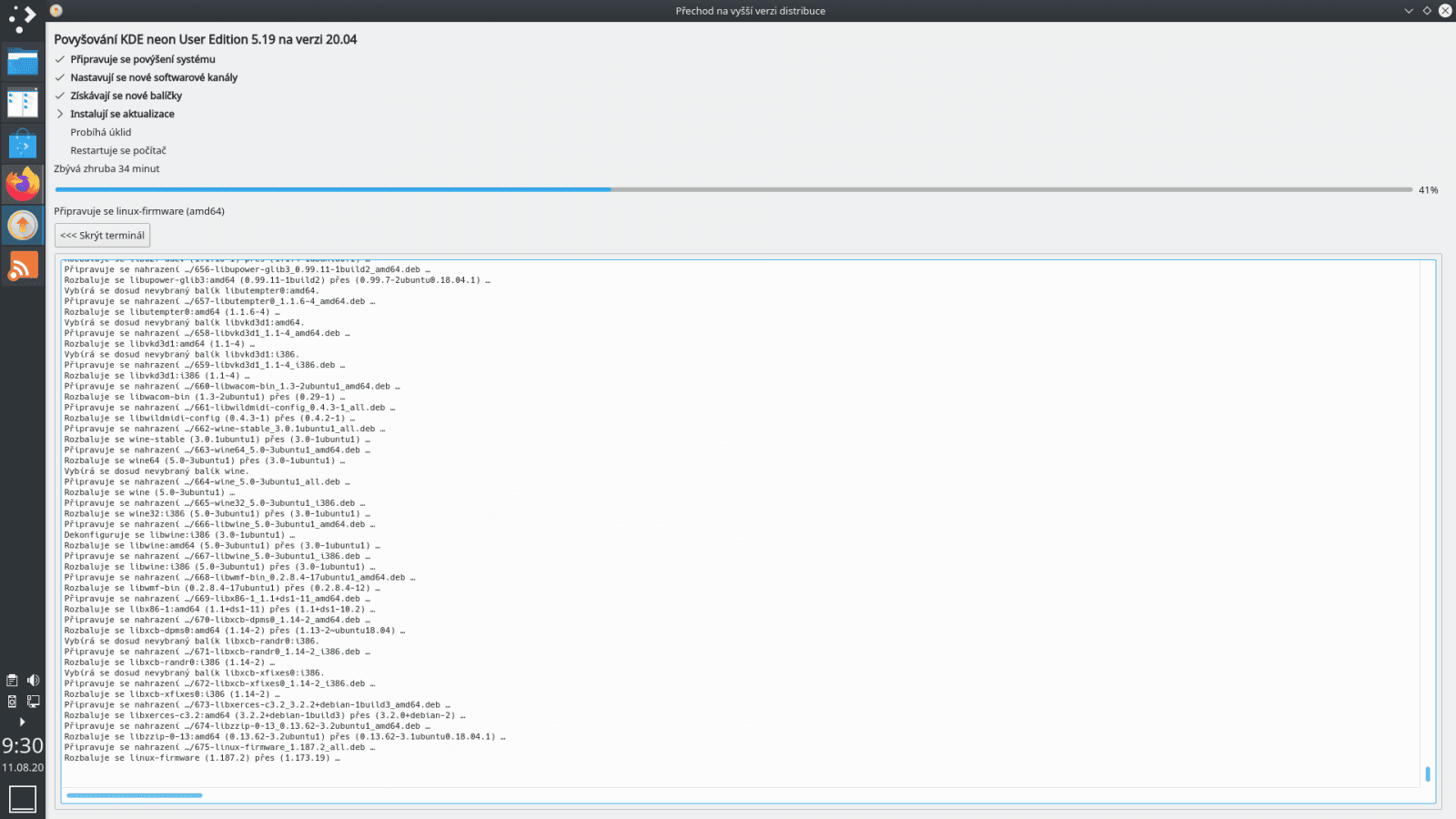
Task: Open the distribution upgrade tool icon
Action: [x=23, y=224]
